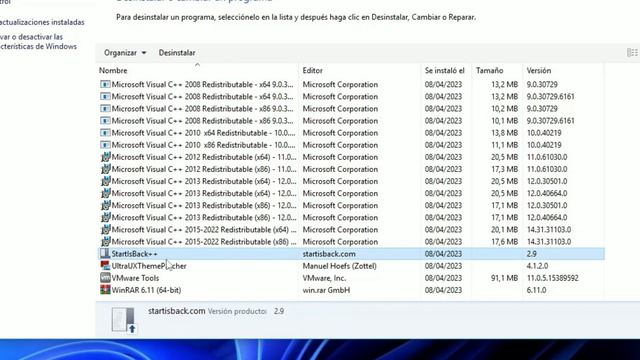Click icon of the 2008 x86 row sized 10,2 MB

[x=105, y=109]
